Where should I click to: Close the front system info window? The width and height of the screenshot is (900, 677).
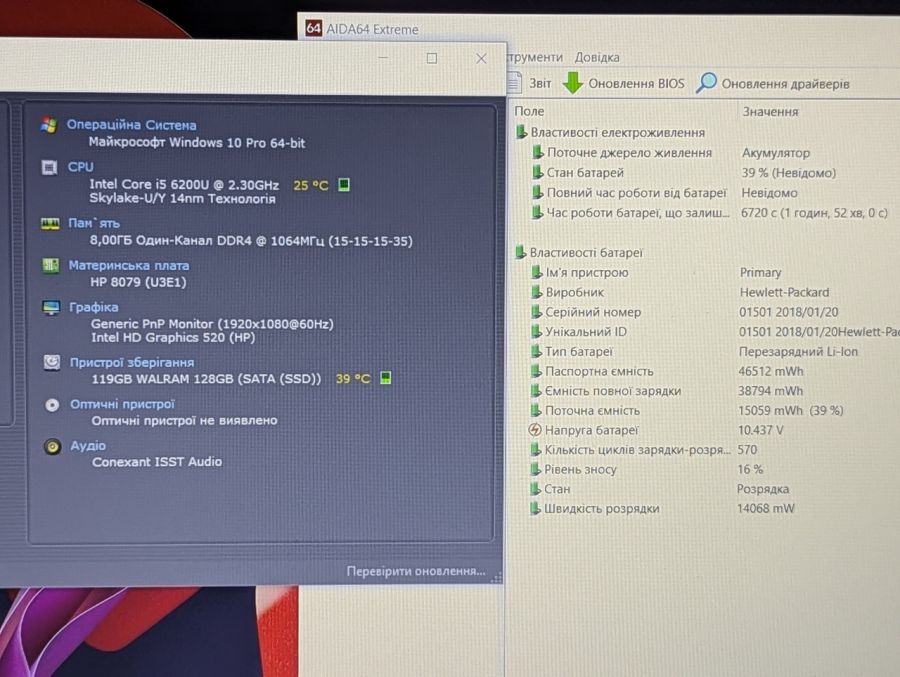click(x=481, y=58)
